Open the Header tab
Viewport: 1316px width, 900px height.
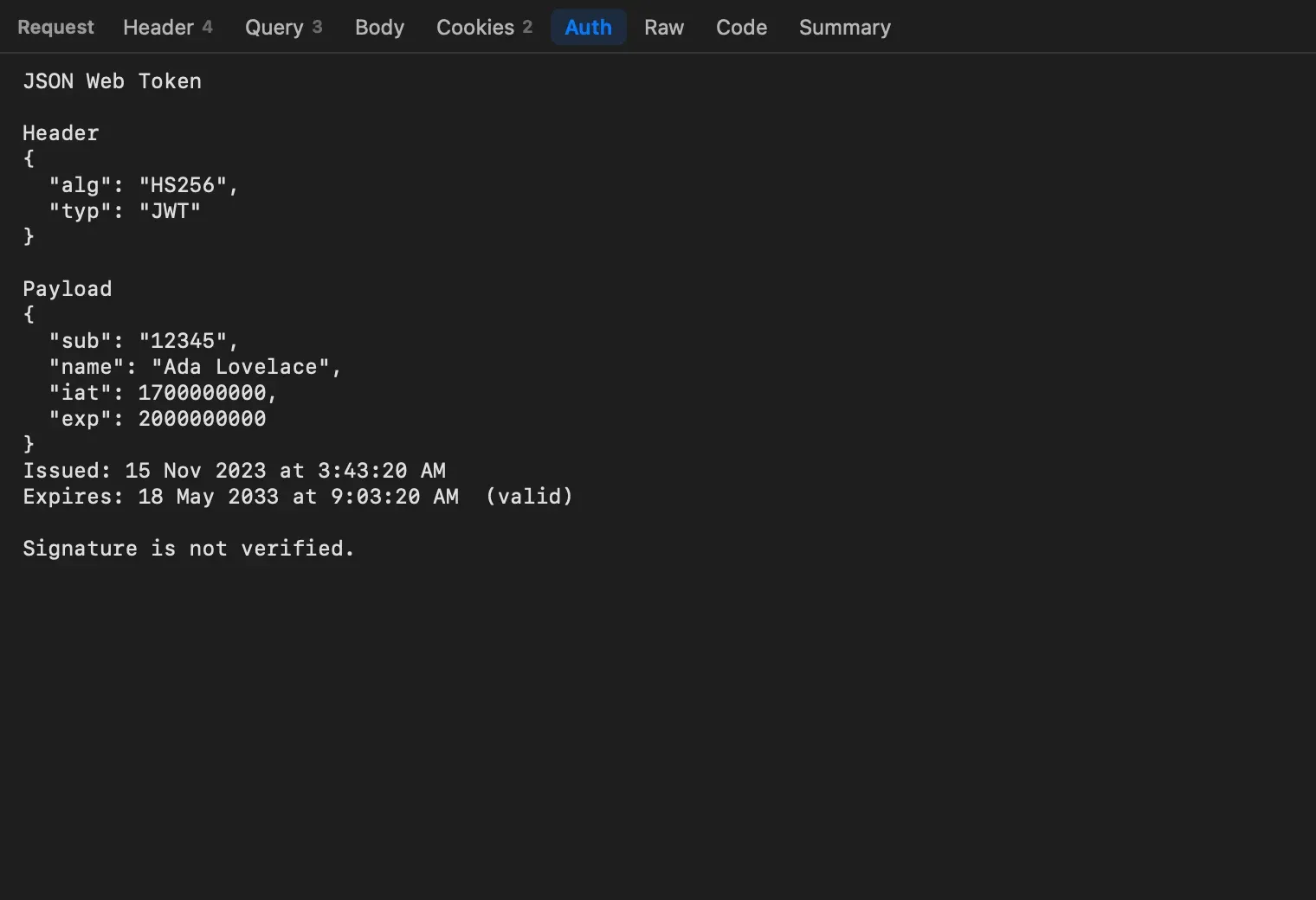(x=167, y=27)
